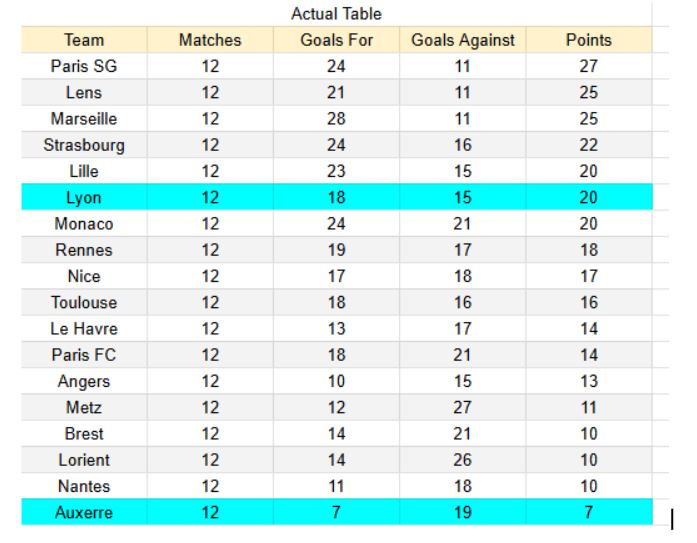Select the highlighted Lyon team cell

[x=83, y=198]
